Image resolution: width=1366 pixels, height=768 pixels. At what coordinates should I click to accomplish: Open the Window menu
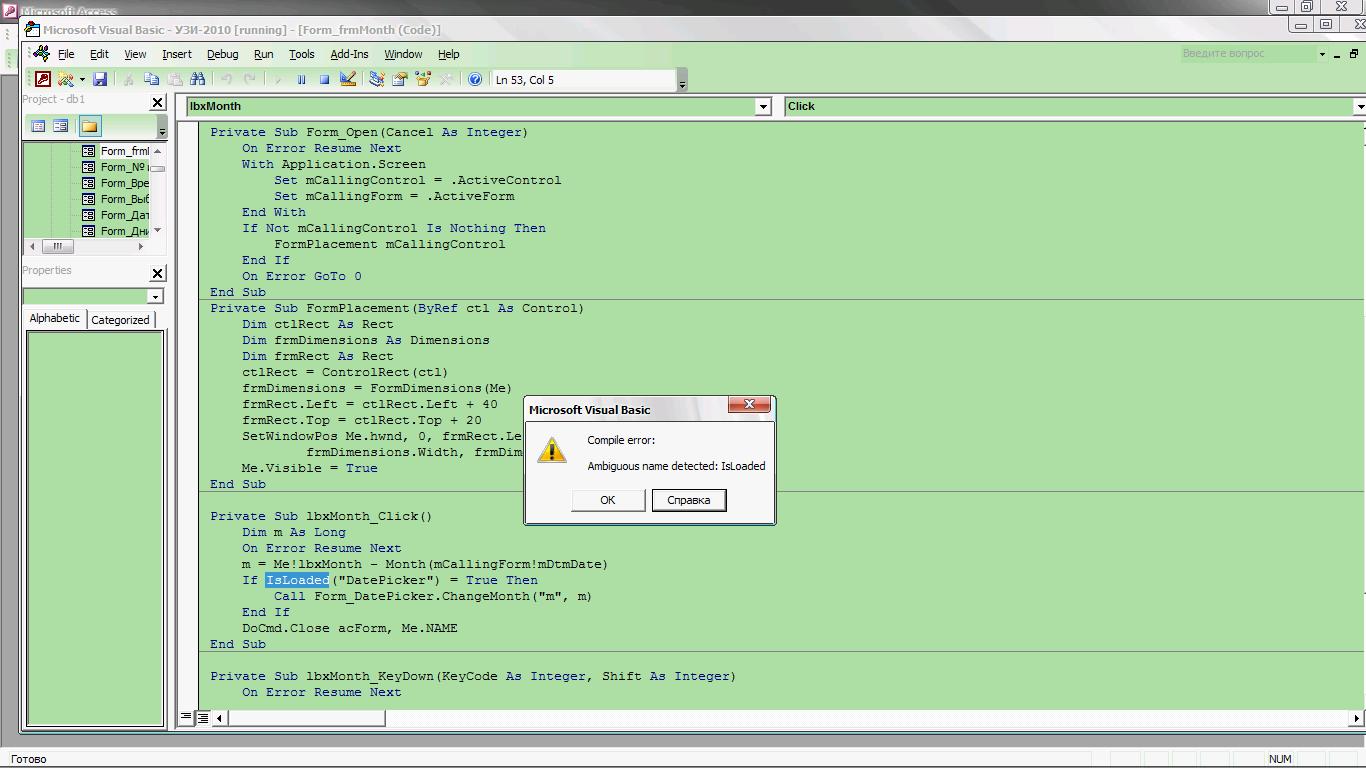click(x=404, y=54)
